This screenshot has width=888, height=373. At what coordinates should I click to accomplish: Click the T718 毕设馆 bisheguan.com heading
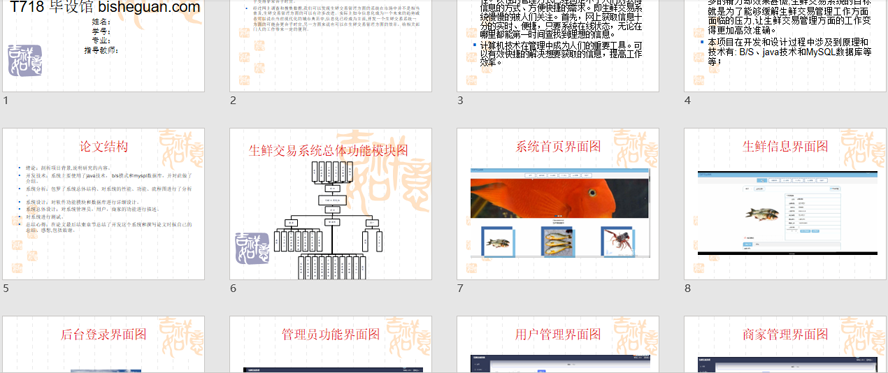pos(105,7)
